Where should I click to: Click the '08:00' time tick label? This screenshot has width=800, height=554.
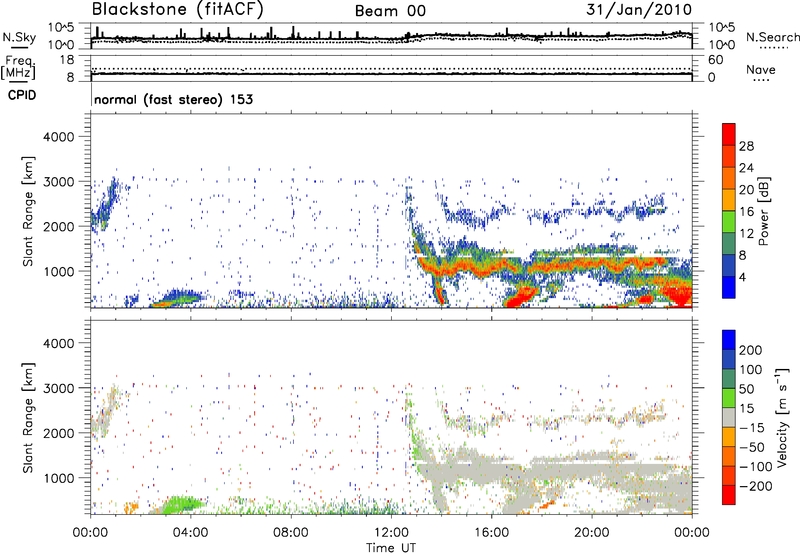[x=290, y=533]
